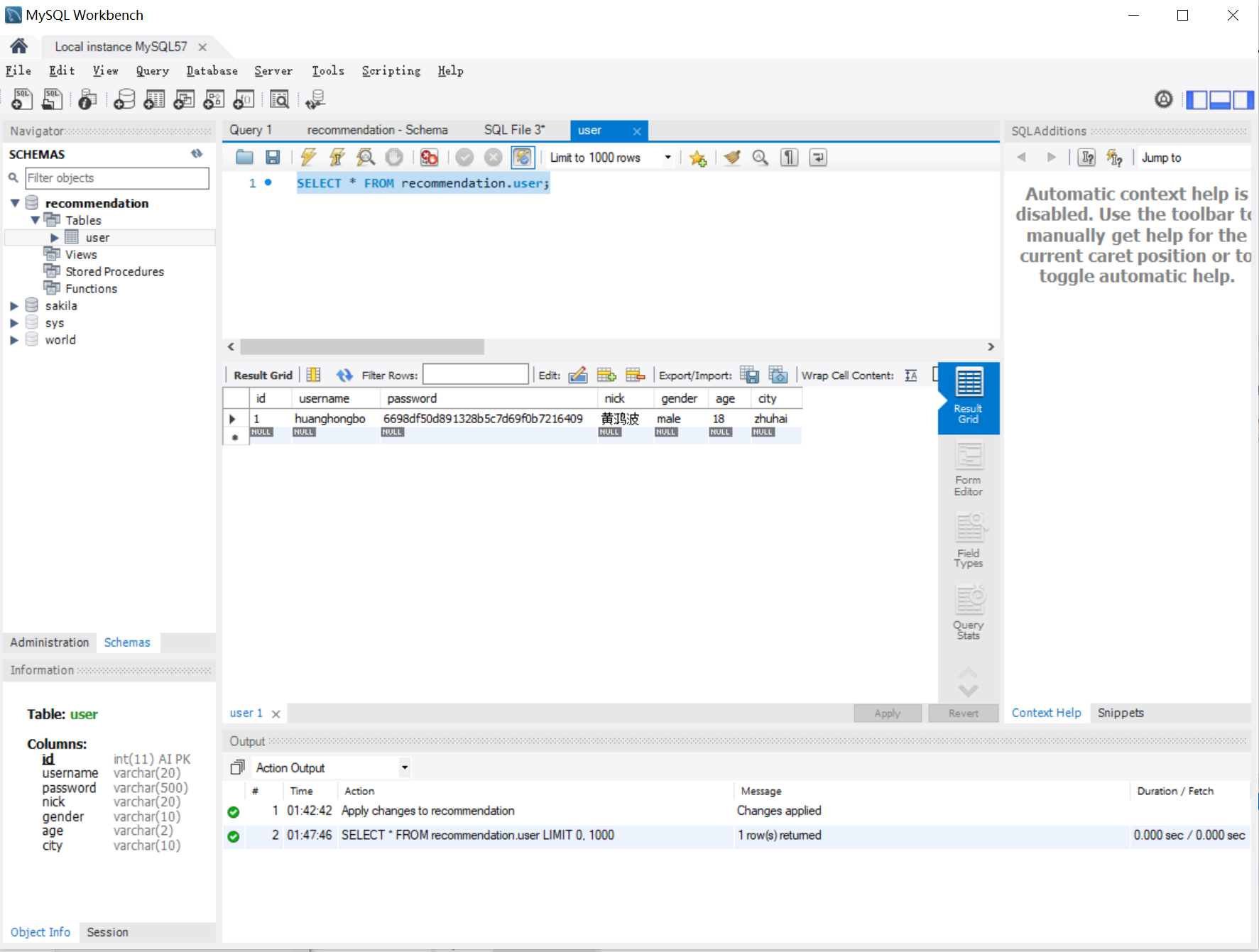Toggle invisible characters display (pilcrow icon)
This screenshot has height=952, width=1259.
click(789, 158)
